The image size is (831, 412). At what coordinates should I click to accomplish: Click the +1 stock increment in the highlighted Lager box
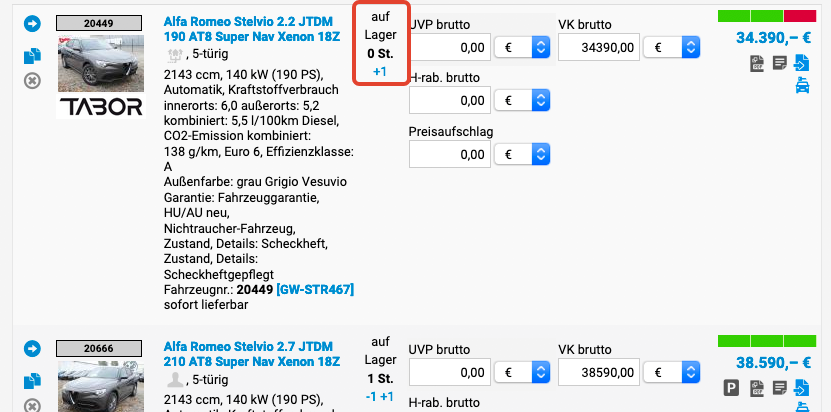pos(379,72)
